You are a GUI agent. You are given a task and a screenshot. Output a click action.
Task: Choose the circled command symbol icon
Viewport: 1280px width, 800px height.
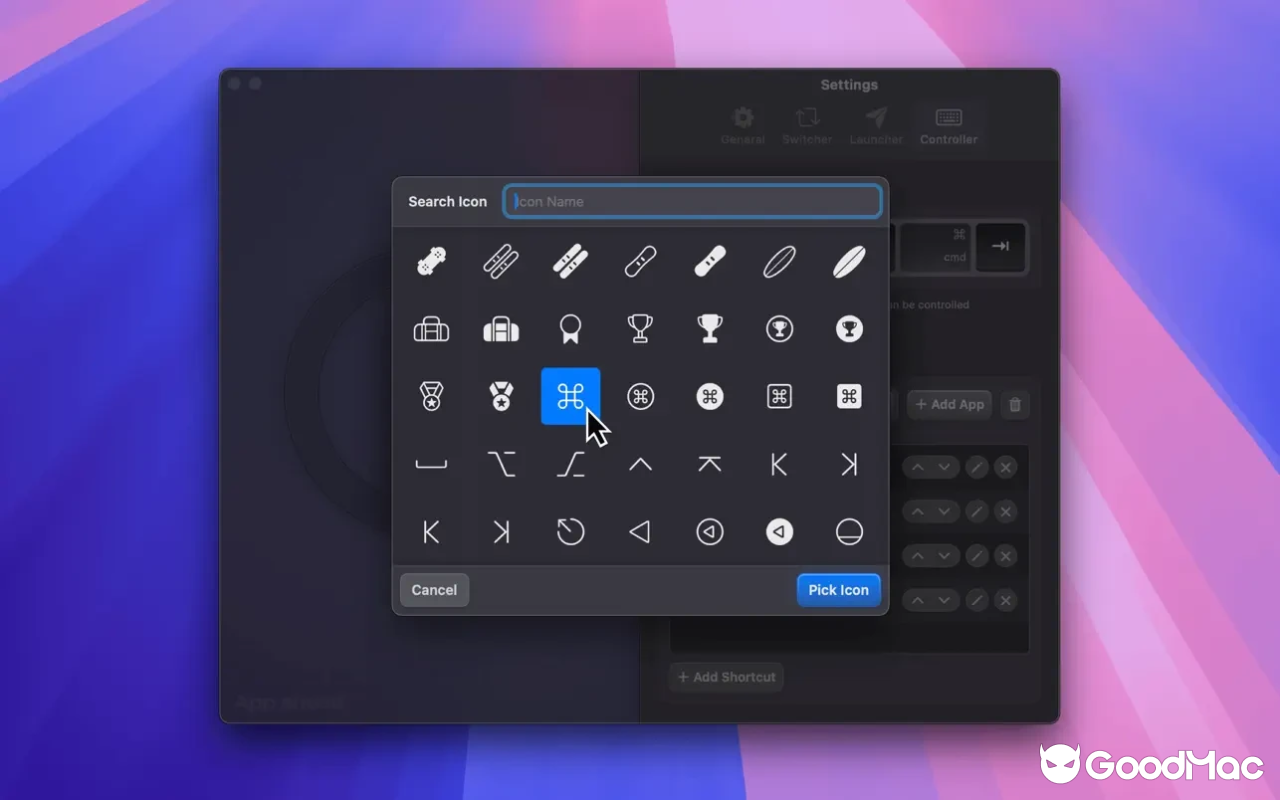coord(640,396)
